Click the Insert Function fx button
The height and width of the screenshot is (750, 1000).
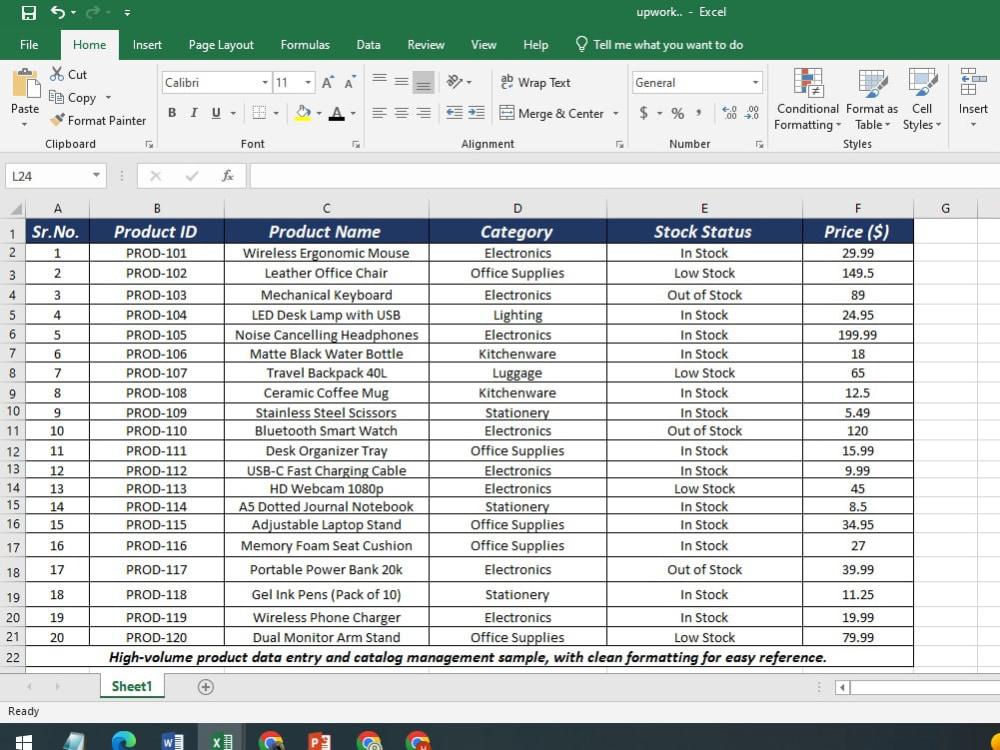228,175
